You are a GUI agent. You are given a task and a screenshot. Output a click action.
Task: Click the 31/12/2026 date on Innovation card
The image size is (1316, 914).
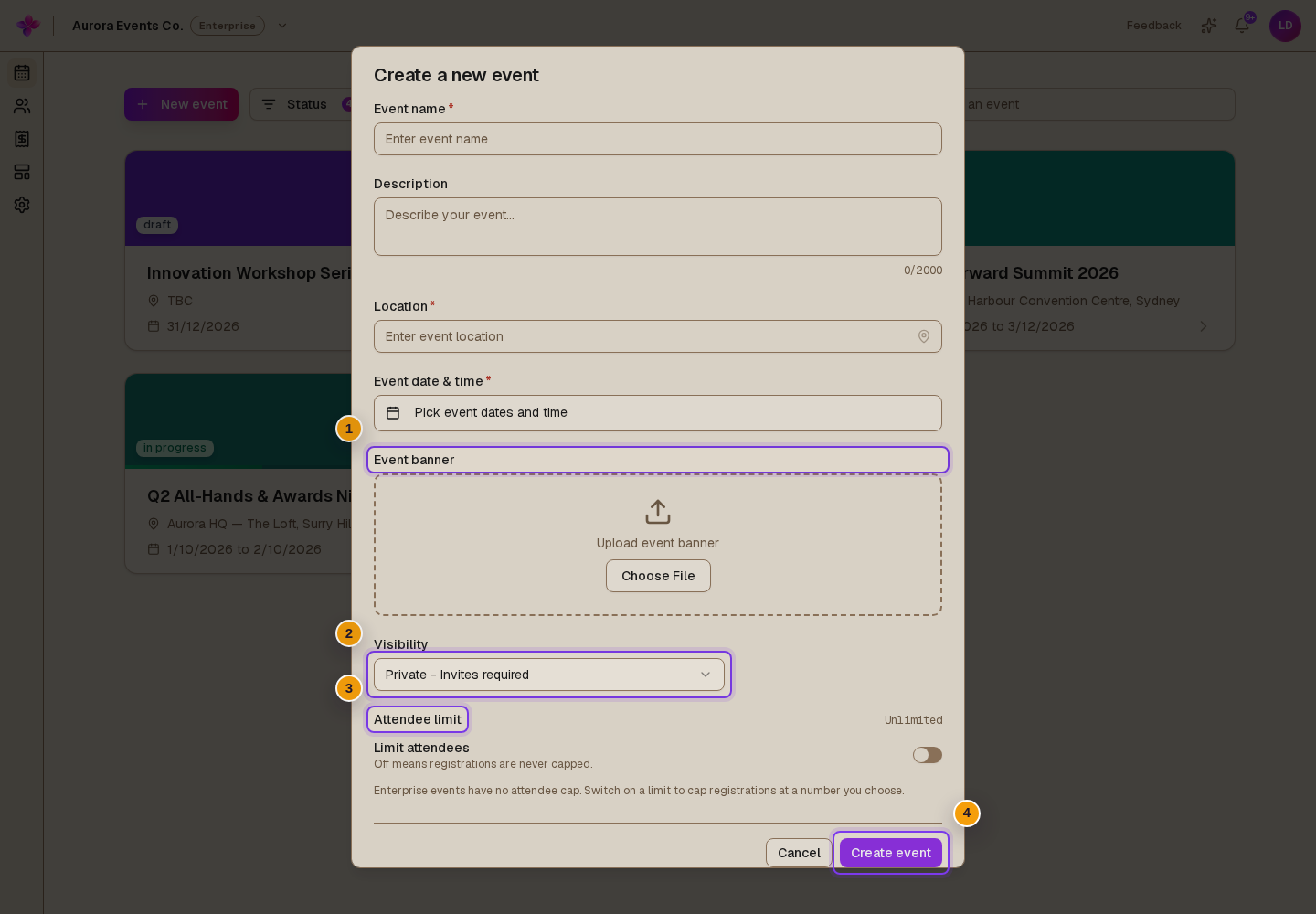203,326
